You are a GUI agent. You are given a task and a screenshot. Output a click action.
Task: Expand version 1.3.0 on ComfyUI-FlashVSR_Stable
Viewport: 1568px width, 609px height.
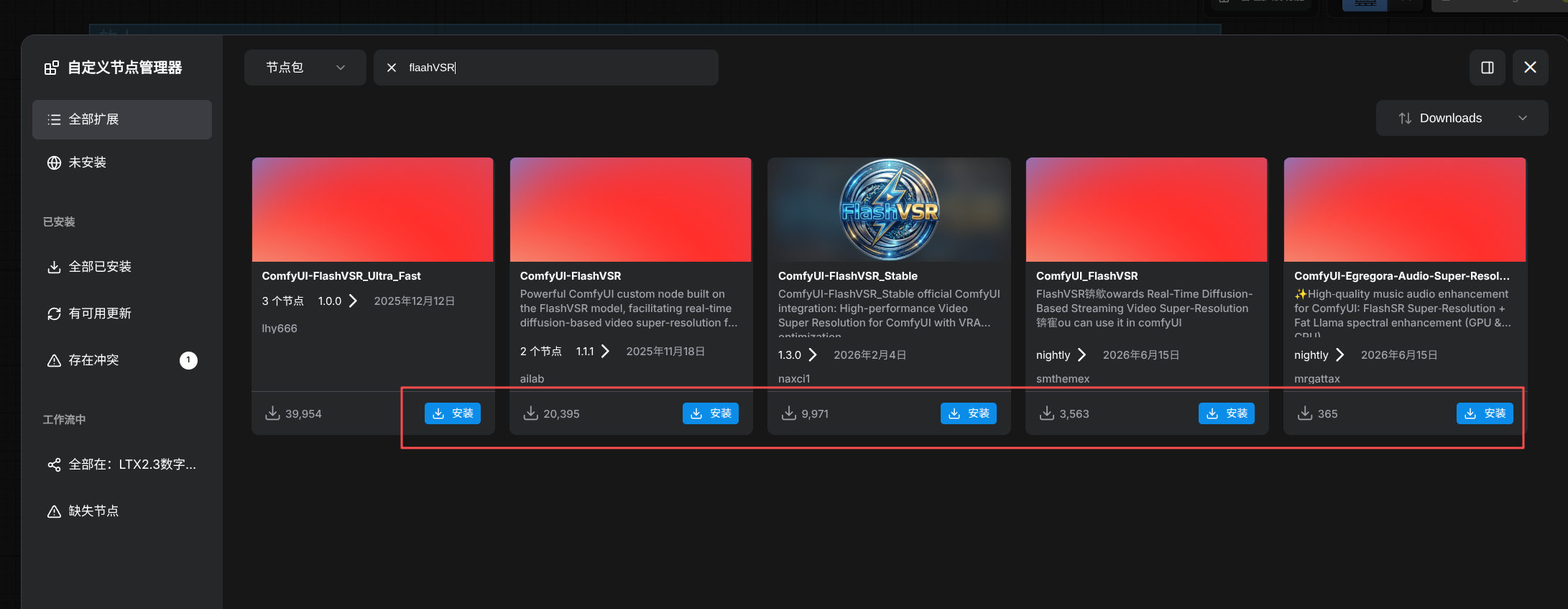pyautogui.click(x=813, y=354)
